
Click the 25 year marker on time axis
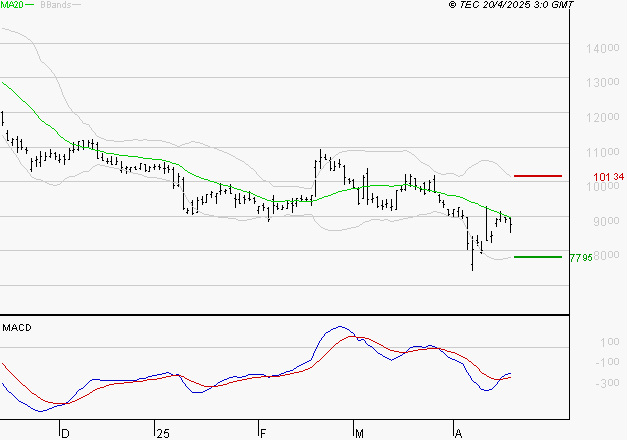coord(163,433)
